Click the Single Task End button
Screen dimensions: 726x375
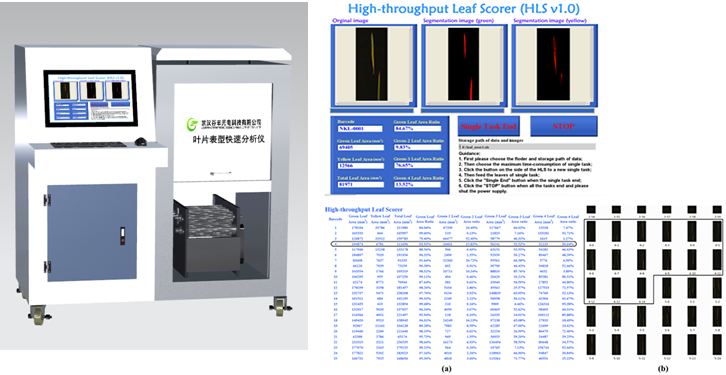[x=488, y=126]
